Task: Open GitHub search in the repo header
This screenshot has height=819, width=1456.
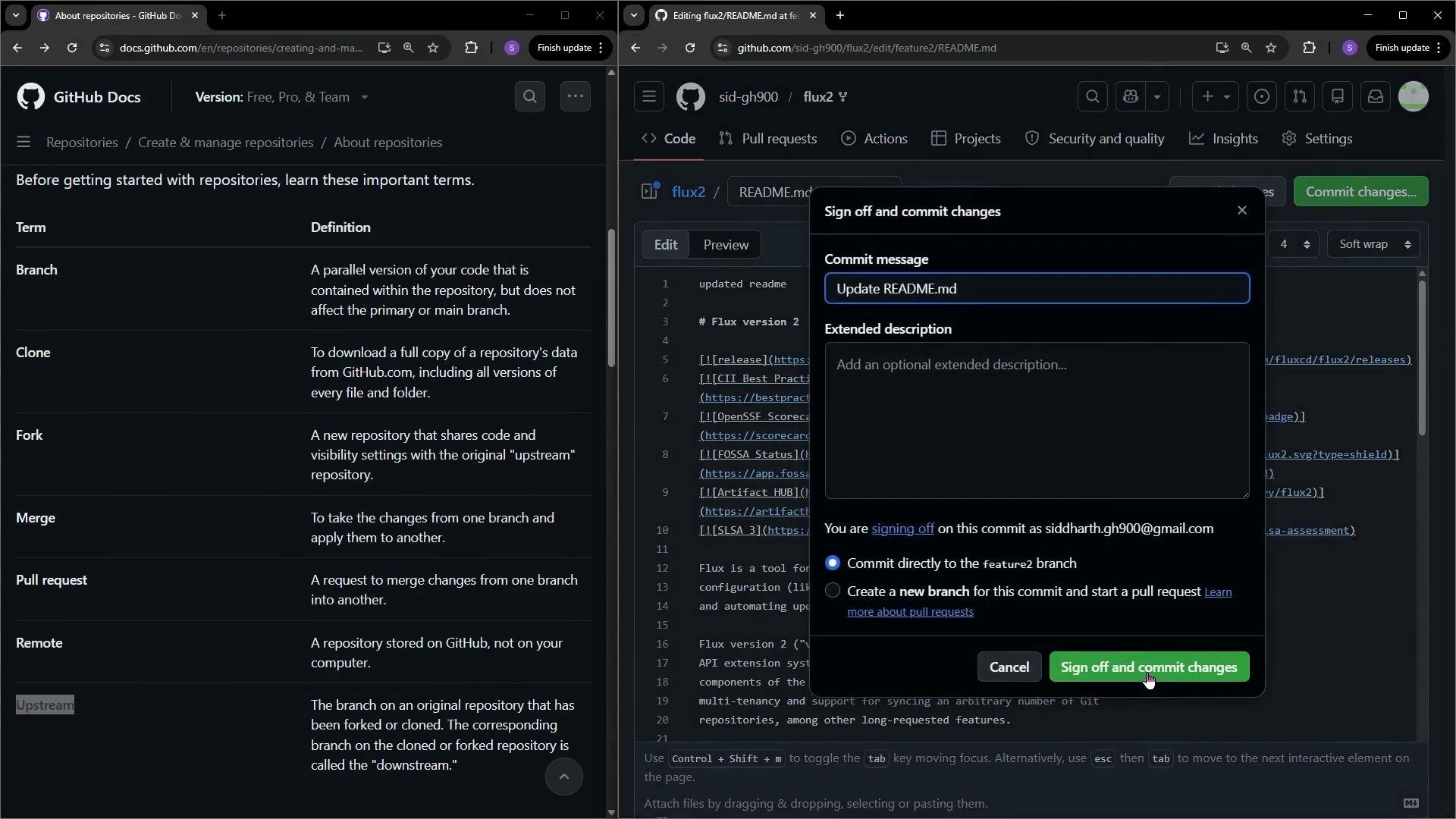Action: tap(1093, 96)
